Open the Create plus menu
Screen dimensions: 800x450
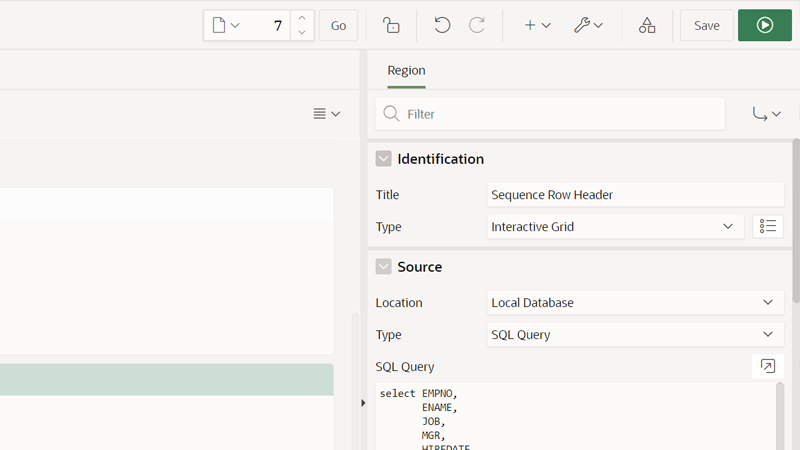537,25
